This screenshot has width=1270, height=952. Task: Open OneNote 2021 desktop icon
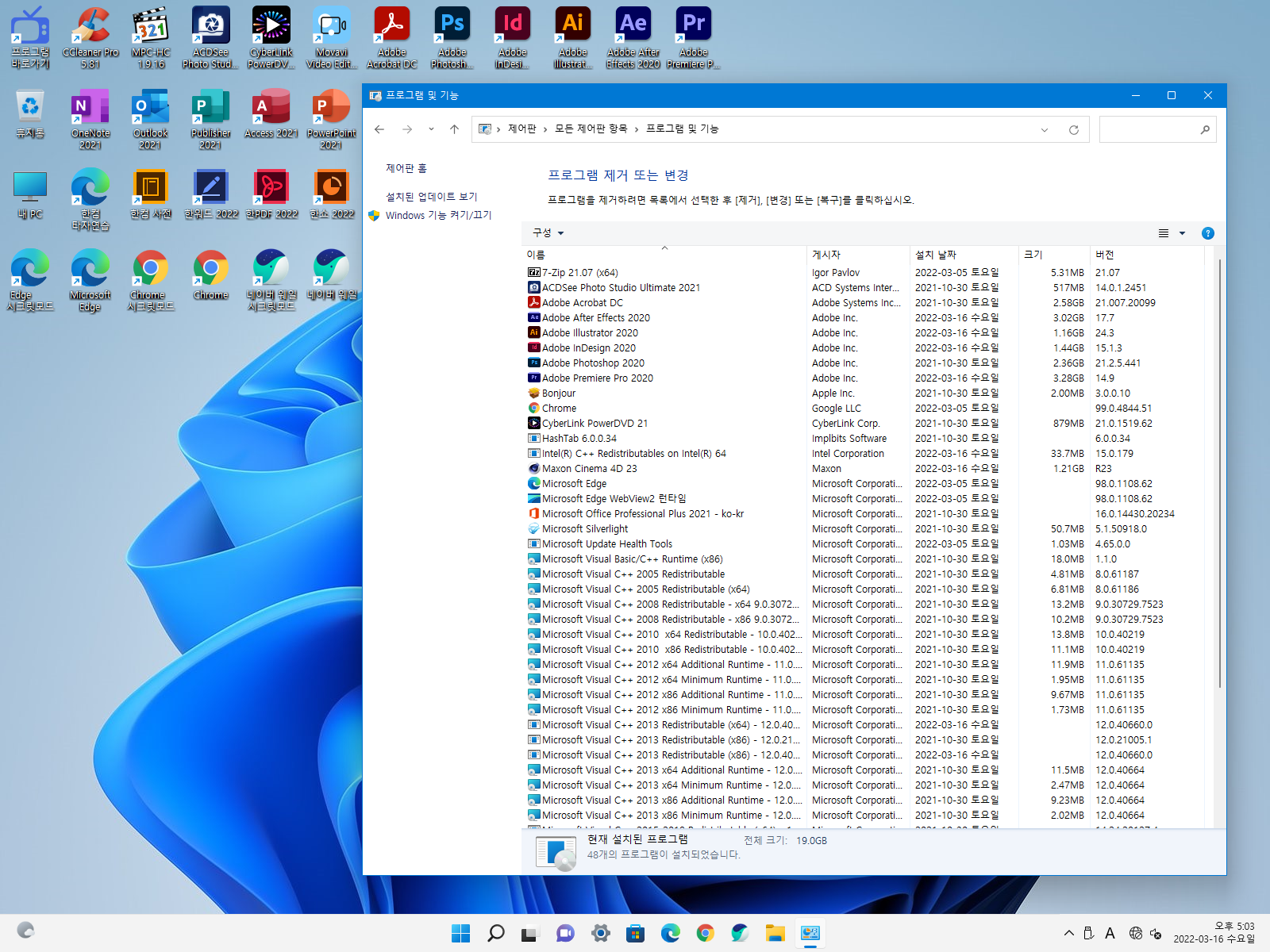[x=90, y=119]
